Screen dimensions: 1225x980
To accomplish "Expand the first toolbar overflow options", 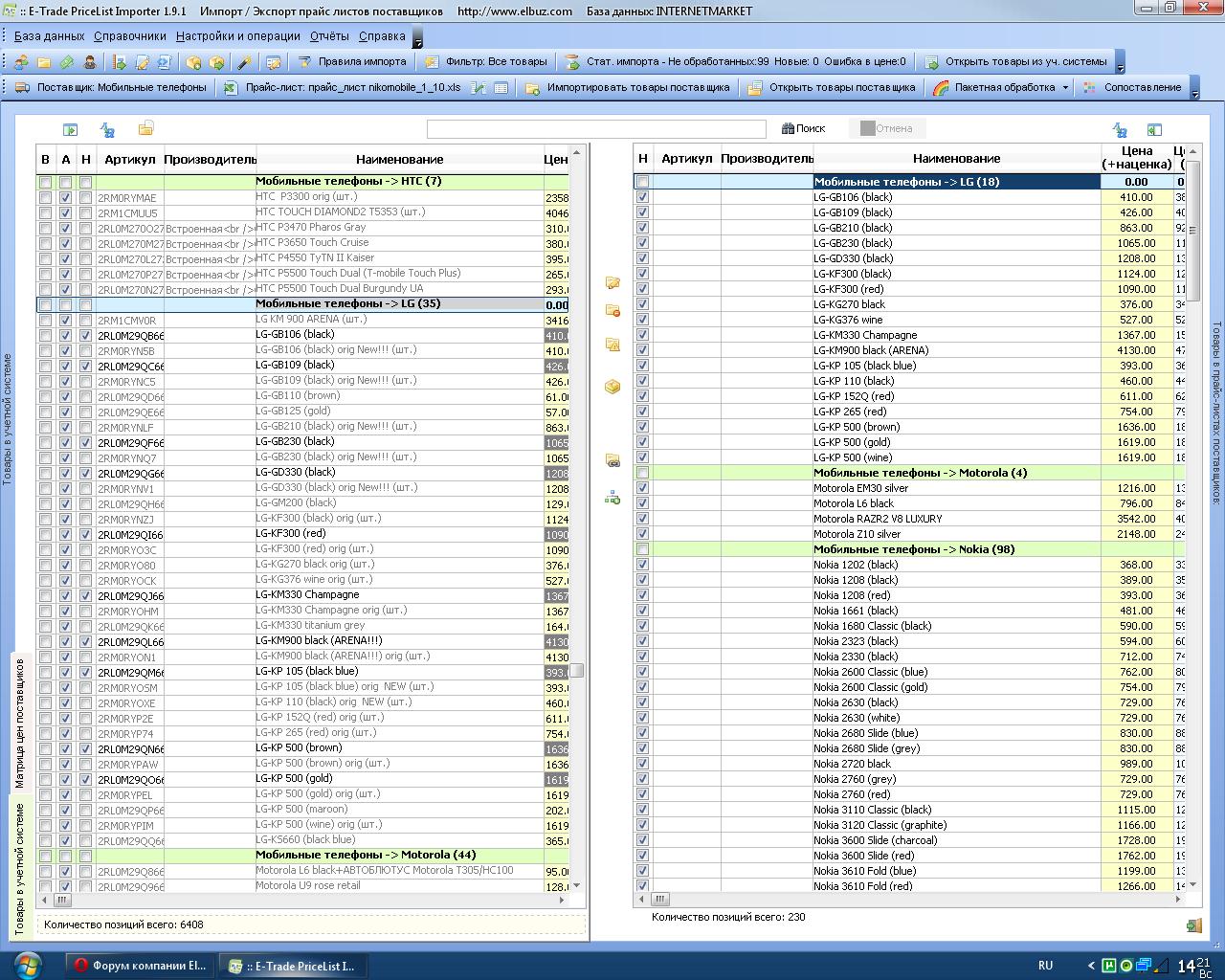I will pyautogui.click(x=1121, y=62).
